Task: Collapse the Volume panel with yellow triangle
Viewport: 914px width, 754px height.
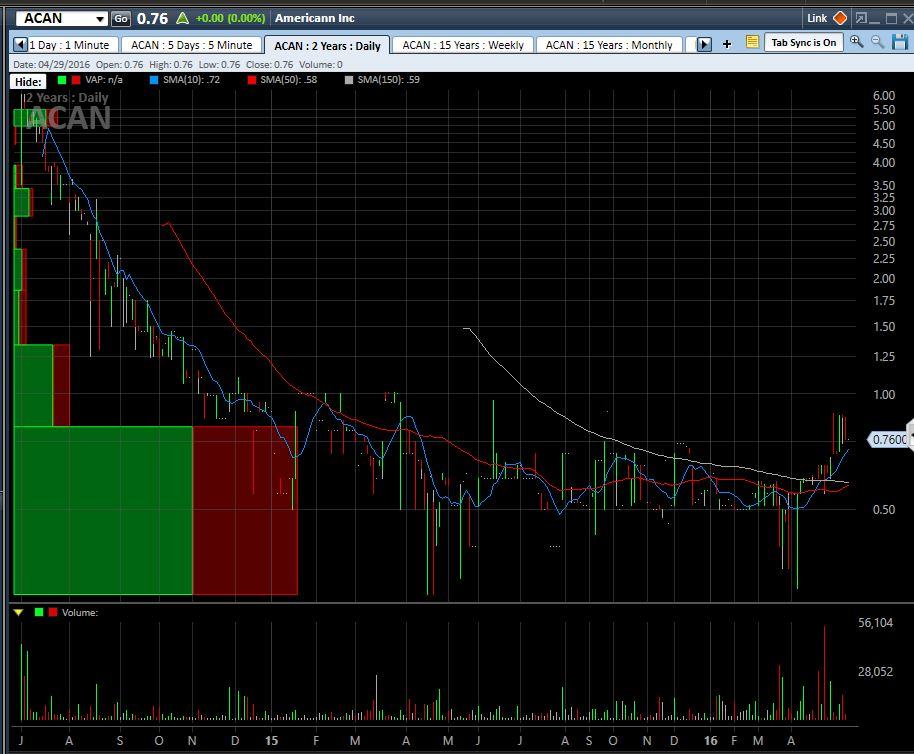Action: pyautogui.click(x=18, y=612)
